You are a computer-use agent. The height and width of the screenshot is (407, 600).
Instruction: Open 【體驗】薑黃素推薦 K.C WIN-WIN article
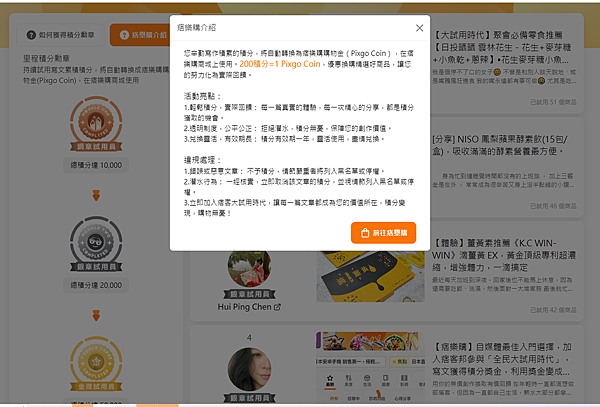pyautogui.click(x=504, y=255)
